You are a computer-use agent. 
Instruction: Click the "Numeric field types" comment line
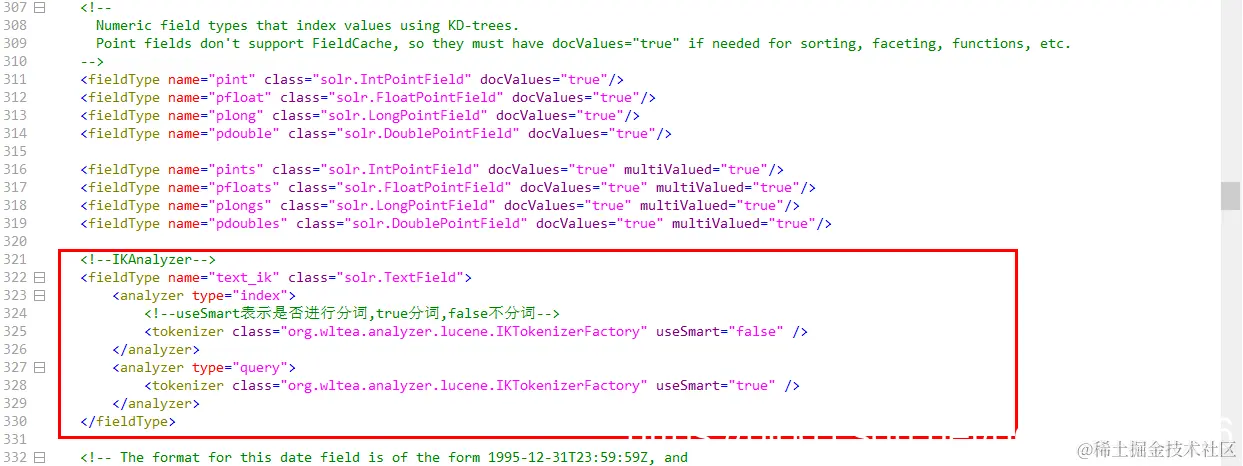pos(308,25)
